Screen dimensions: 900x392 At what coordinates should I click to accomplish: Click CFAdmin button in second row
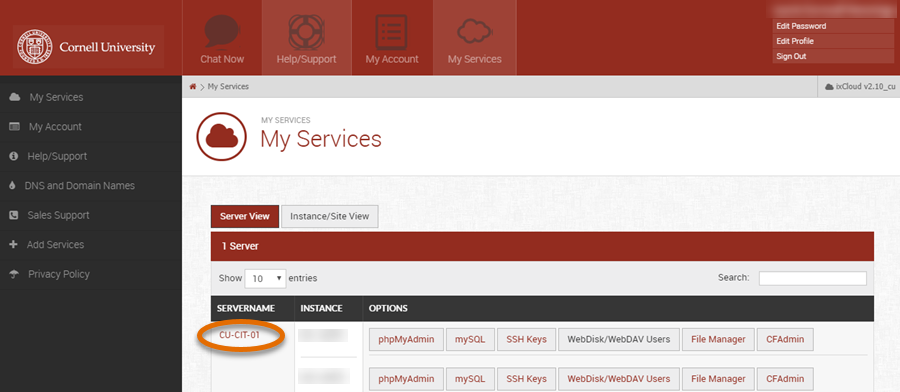point(785,379)
